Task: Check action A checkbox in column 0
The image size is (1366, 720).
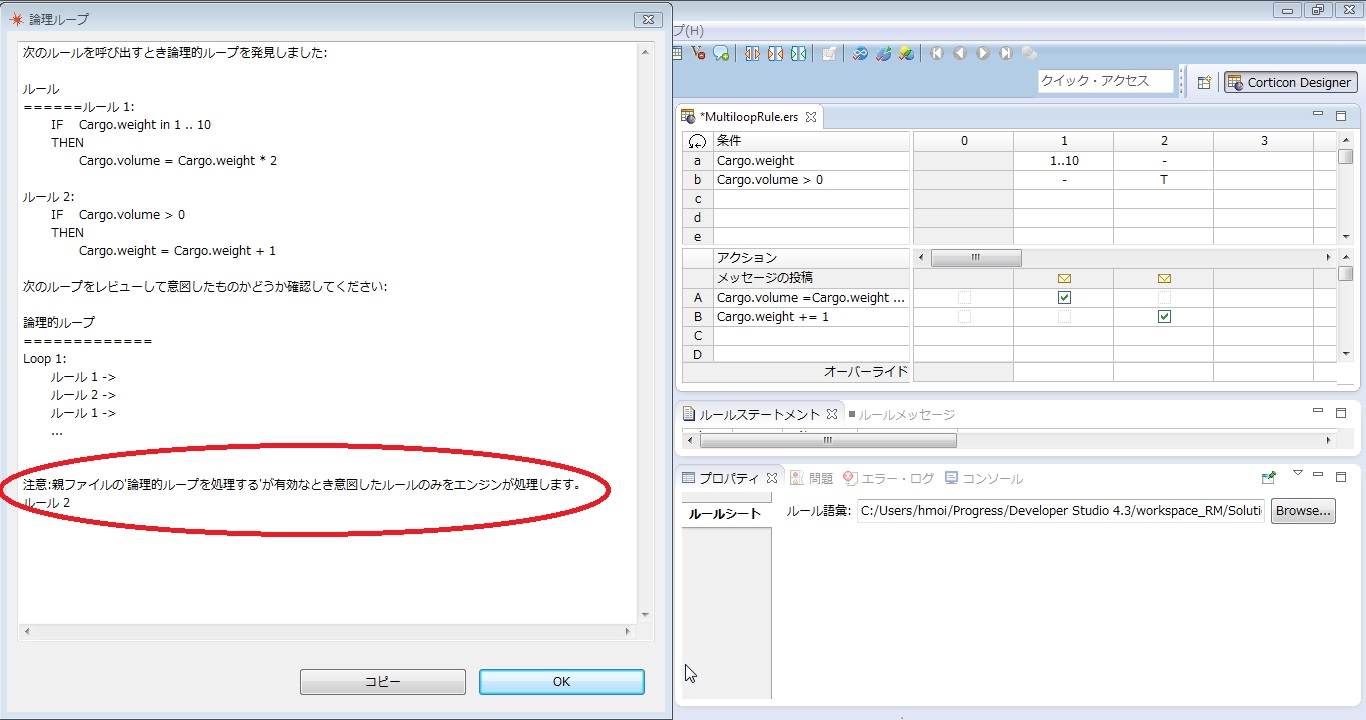Action: tap(964, 298)
